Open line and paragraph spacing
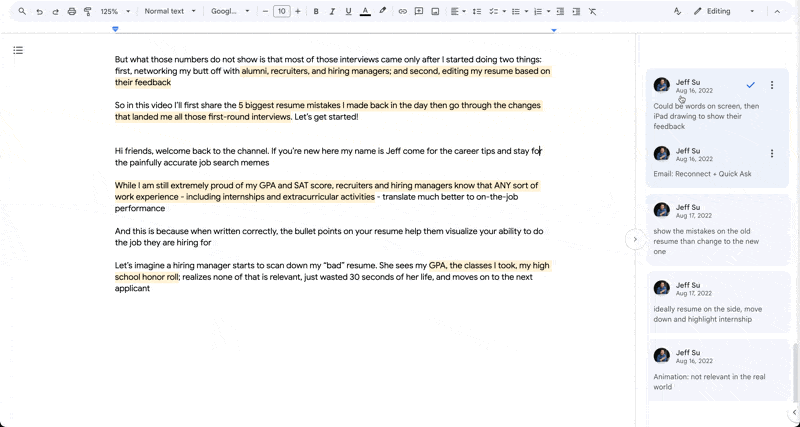800x427 pixels. pyautogui.click(x=477, y=11)
